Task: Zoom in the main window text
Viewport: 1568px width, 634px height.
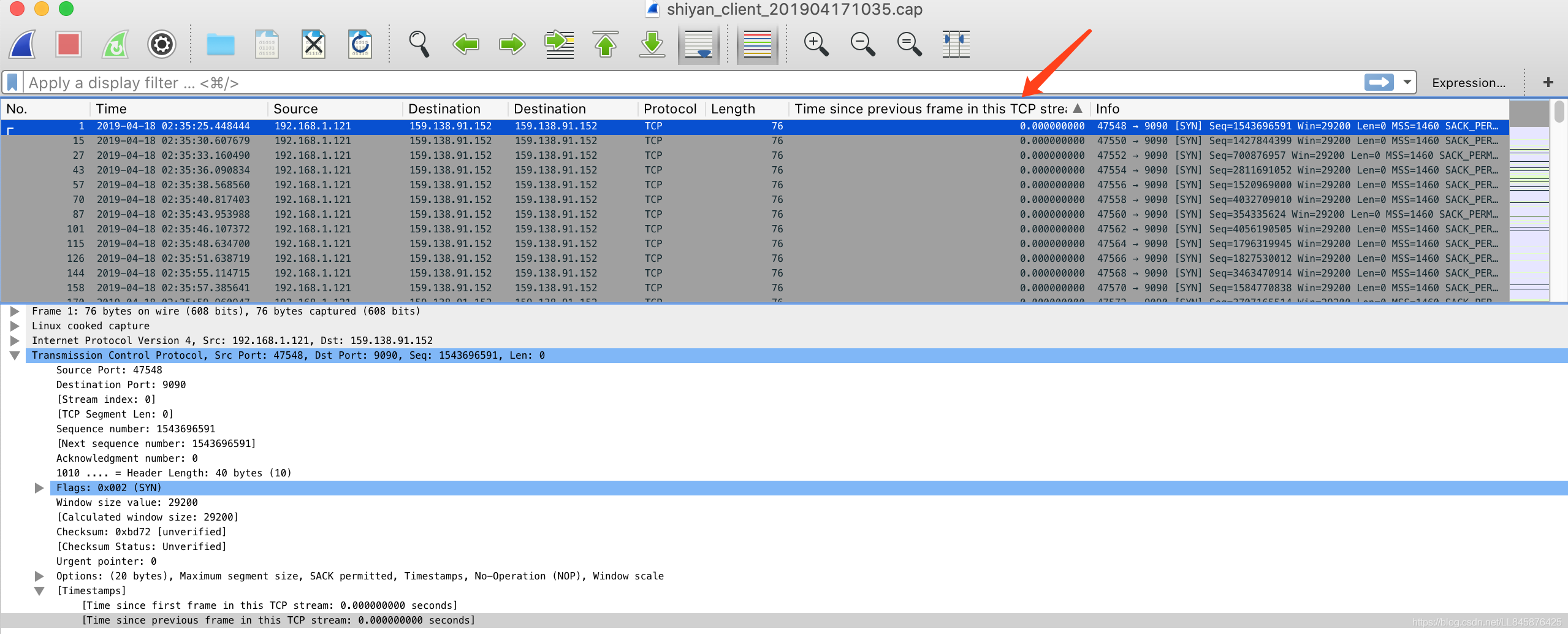Action: tap(816, 44)
